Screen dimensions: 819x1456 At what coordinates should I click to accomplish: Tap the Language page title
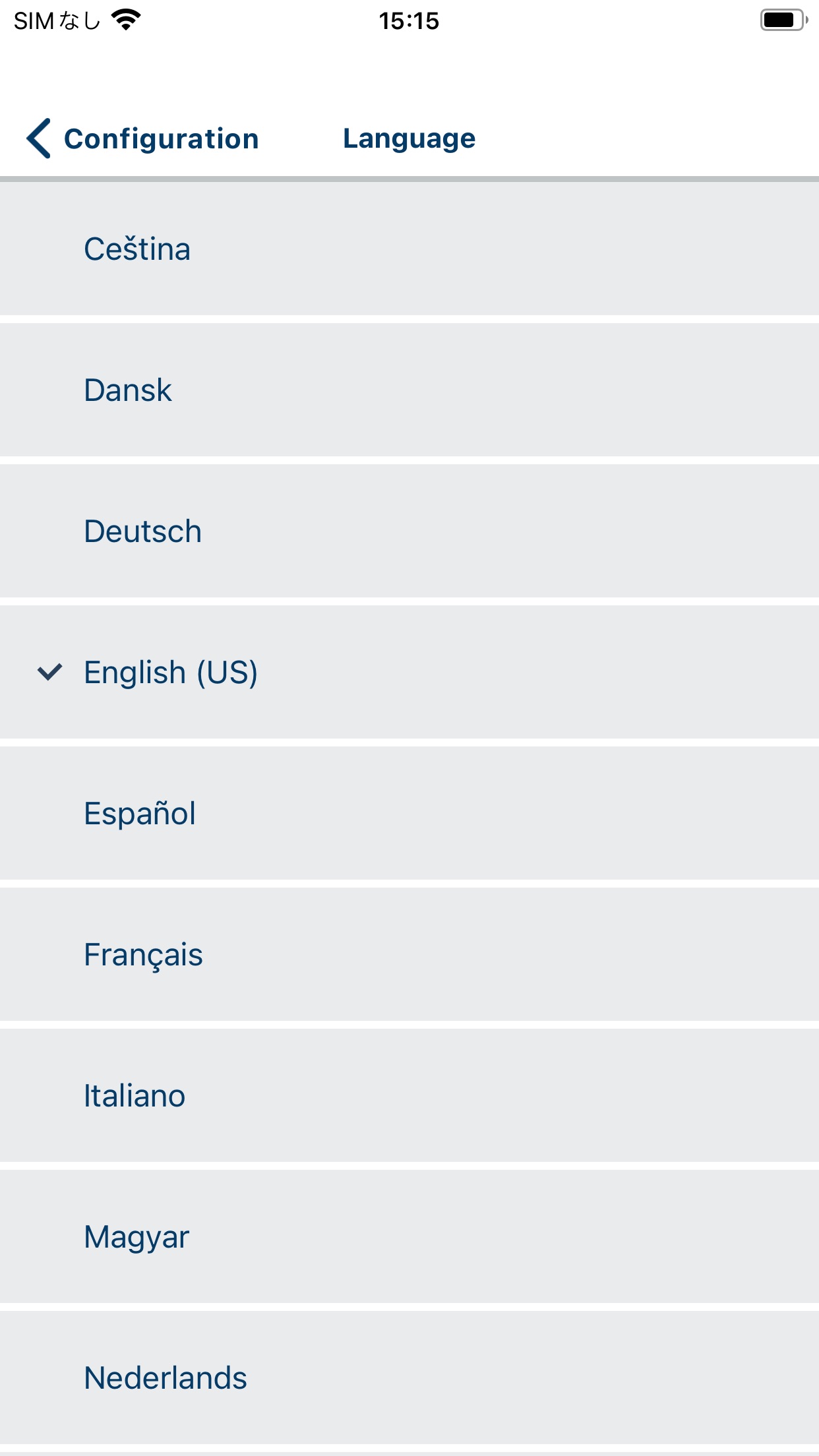click(x=409, y=138)
